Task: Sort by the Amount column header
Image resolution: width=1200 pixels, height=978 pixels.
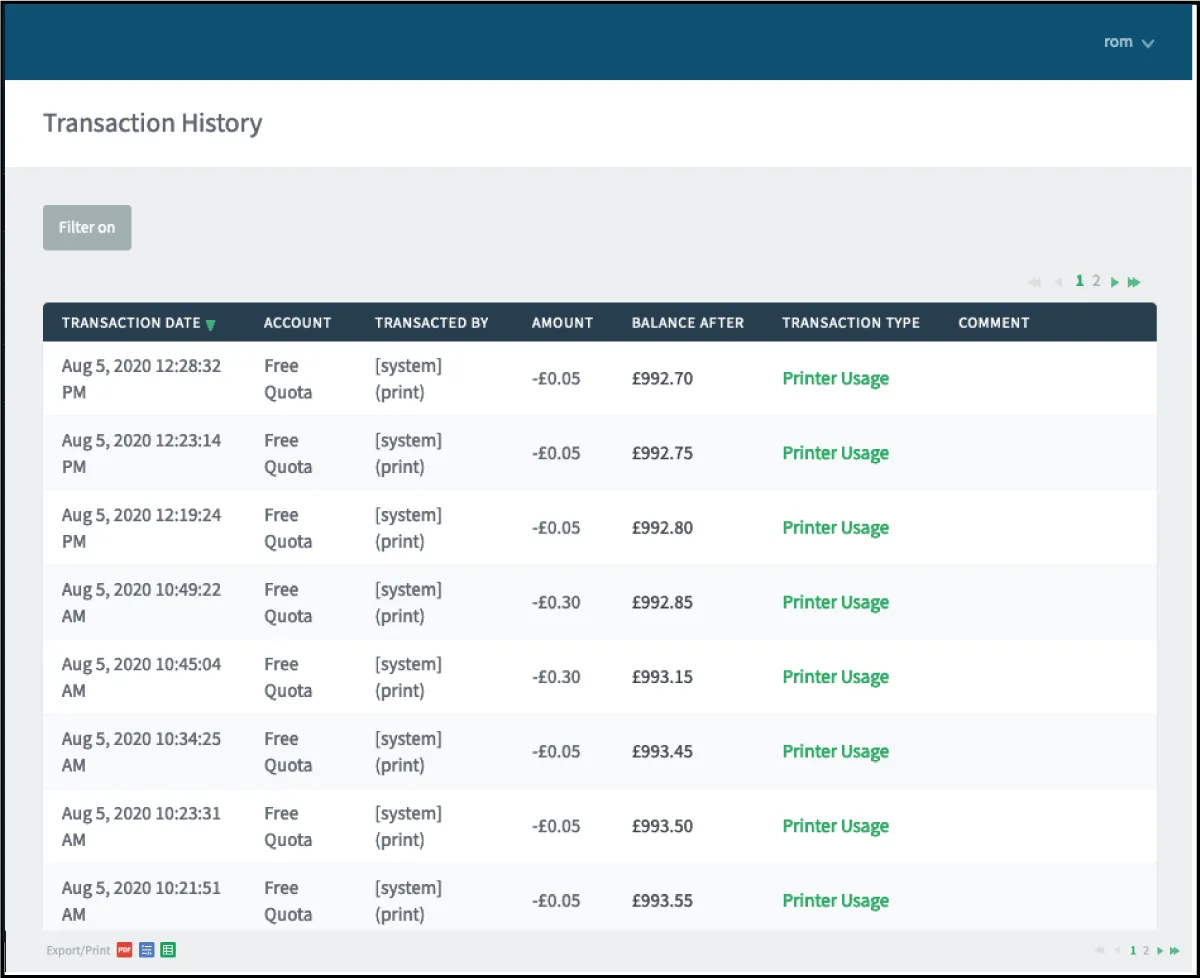Action: pos(561,323)
